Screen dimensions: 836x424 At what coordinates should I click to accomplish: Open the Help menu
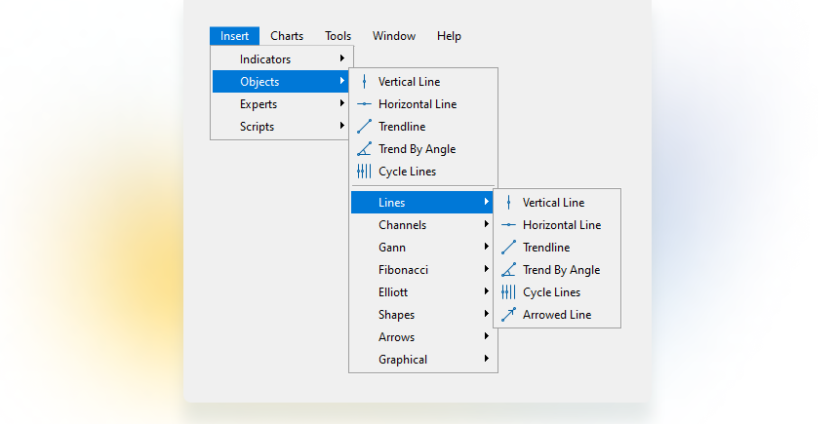[x=449, y=36]
